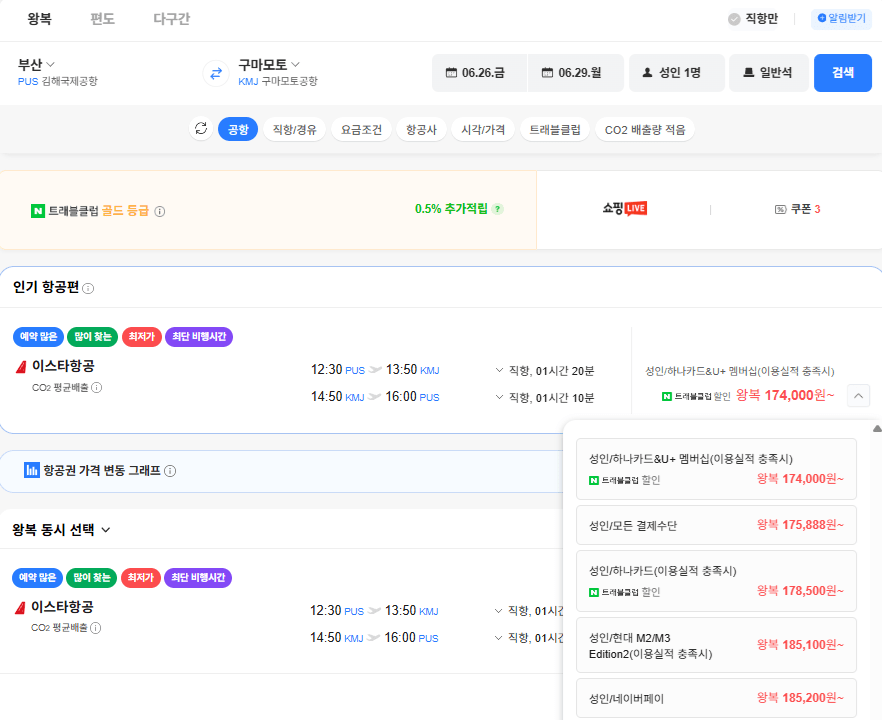Viewport: 882px width, 720px height.
Task: Select the 직항/경유 filter chip
Action: [295, 129]
